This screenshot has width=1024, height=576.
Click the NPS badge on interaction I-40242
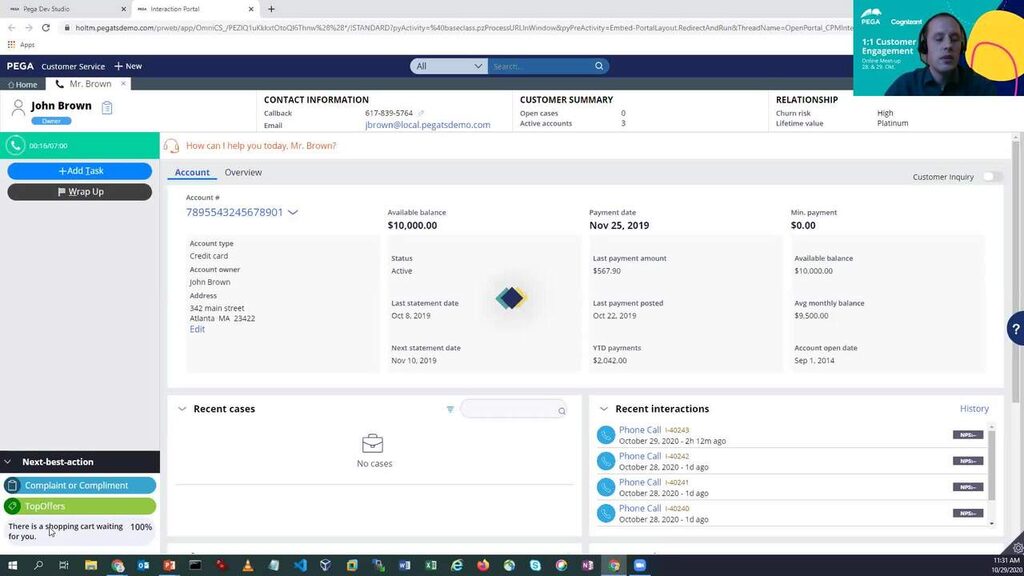tap(968, 459)
